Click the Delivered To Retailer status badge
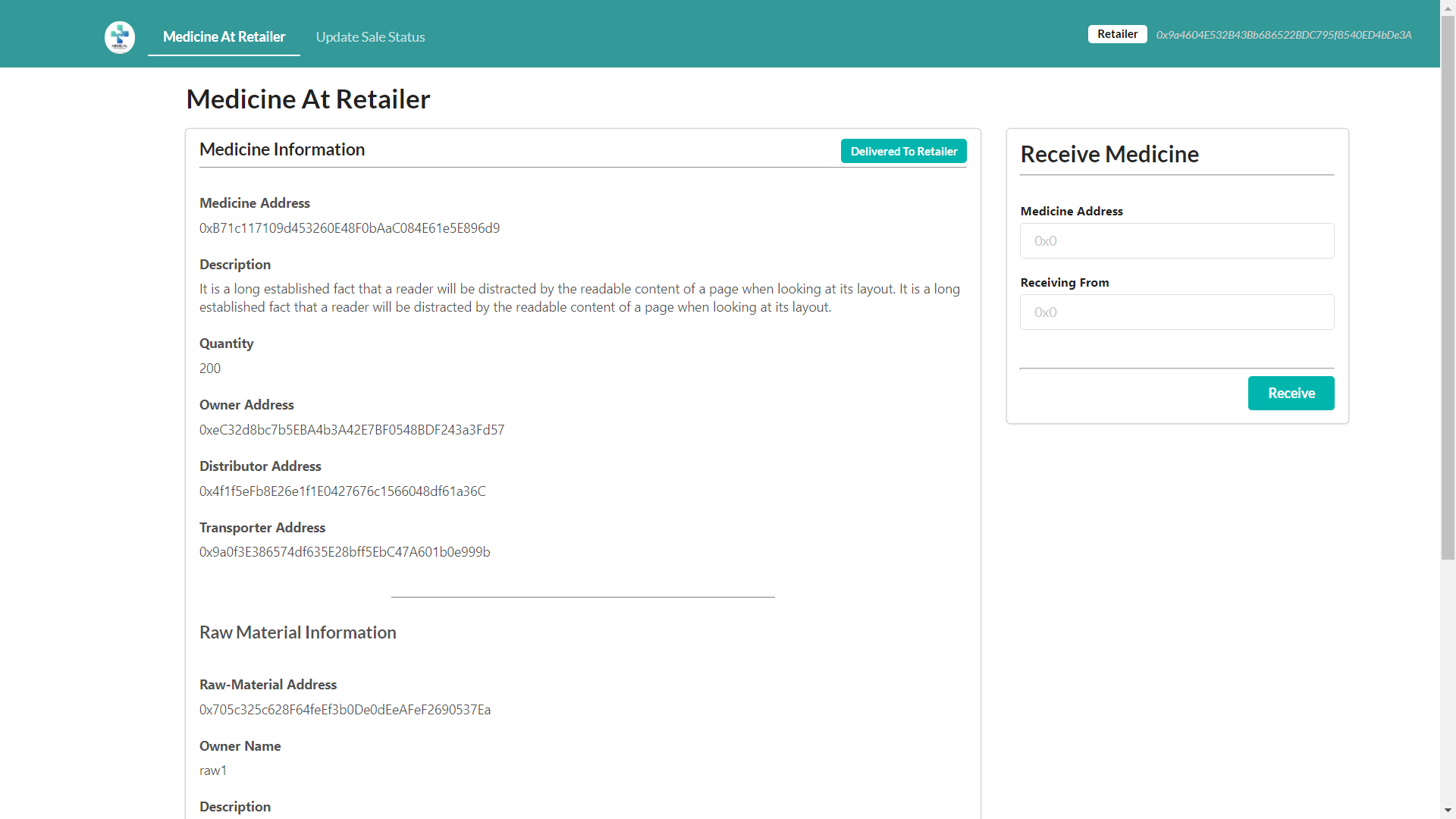Viewport: 1456px width, 819px height. pyautogui.click(x=903, y=151)
